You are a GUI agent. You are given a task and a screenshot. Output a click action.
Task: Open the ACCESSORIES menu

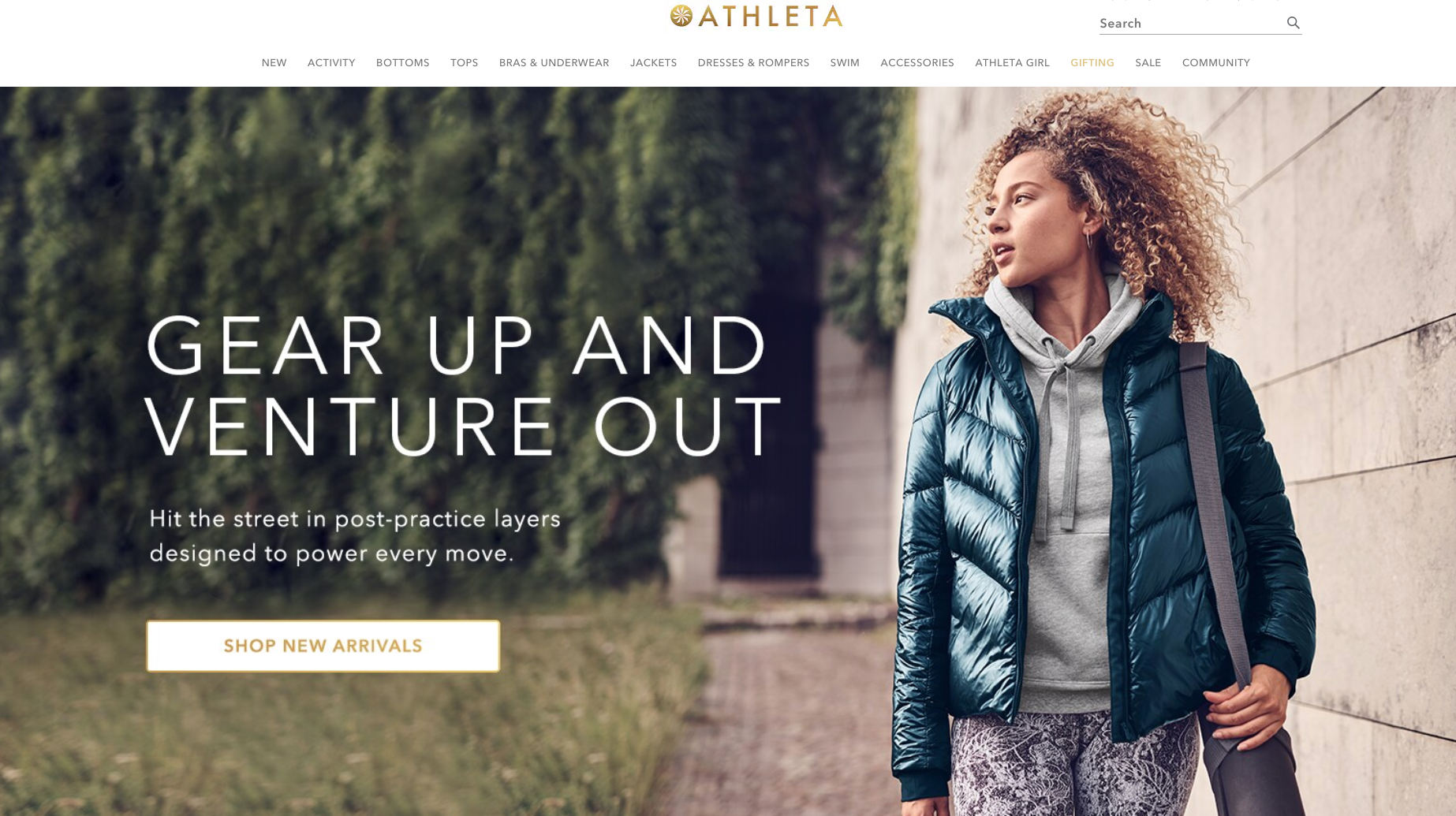pos(917,63)
